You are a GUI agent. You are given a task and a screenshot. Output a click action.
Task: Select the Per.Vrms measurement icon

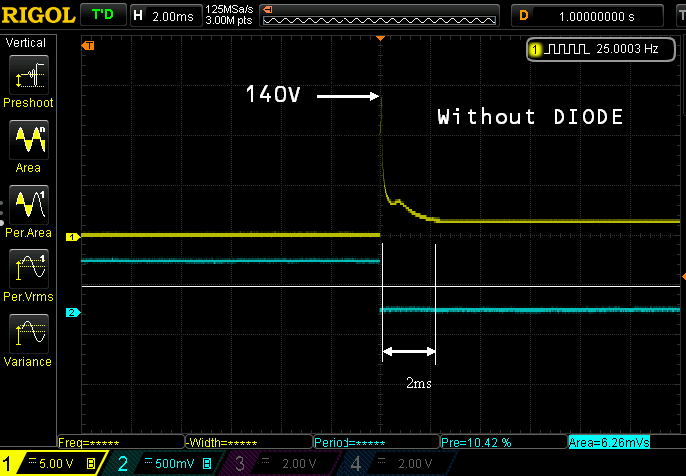(x=28, y=269)
